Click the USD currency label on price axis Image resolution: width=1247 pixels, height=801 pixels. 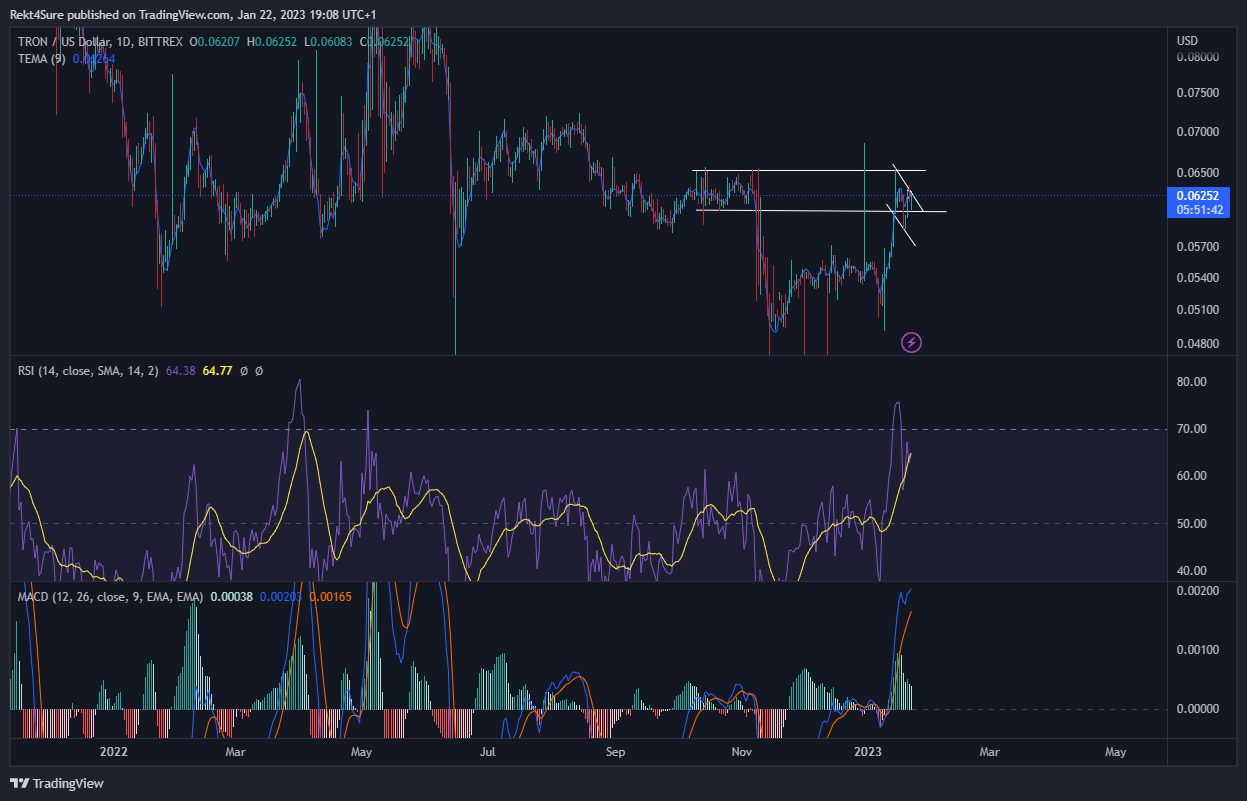pyautogui.click(x=1188, y=41)
